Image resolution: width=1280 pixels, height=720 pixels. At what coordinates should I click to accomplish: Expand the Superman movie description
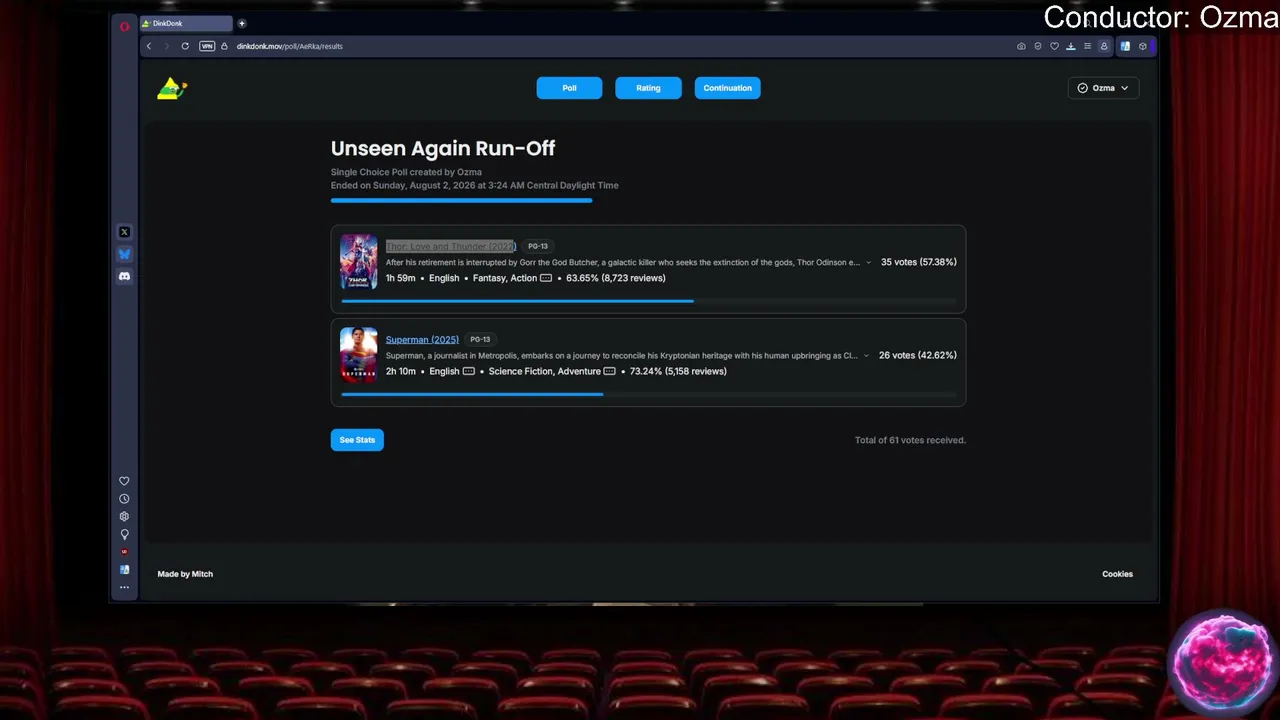866,355
